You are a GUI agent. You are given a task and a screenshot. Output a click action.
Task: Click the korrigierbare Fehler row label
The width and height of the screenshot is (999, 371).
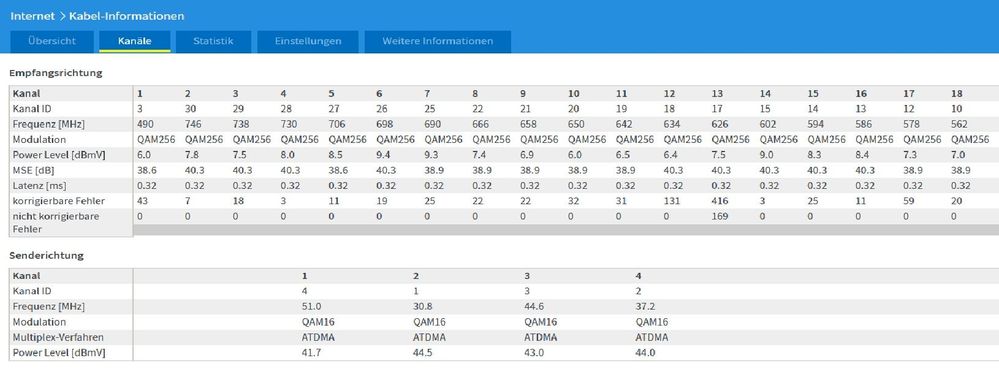(x=59, y=201)
